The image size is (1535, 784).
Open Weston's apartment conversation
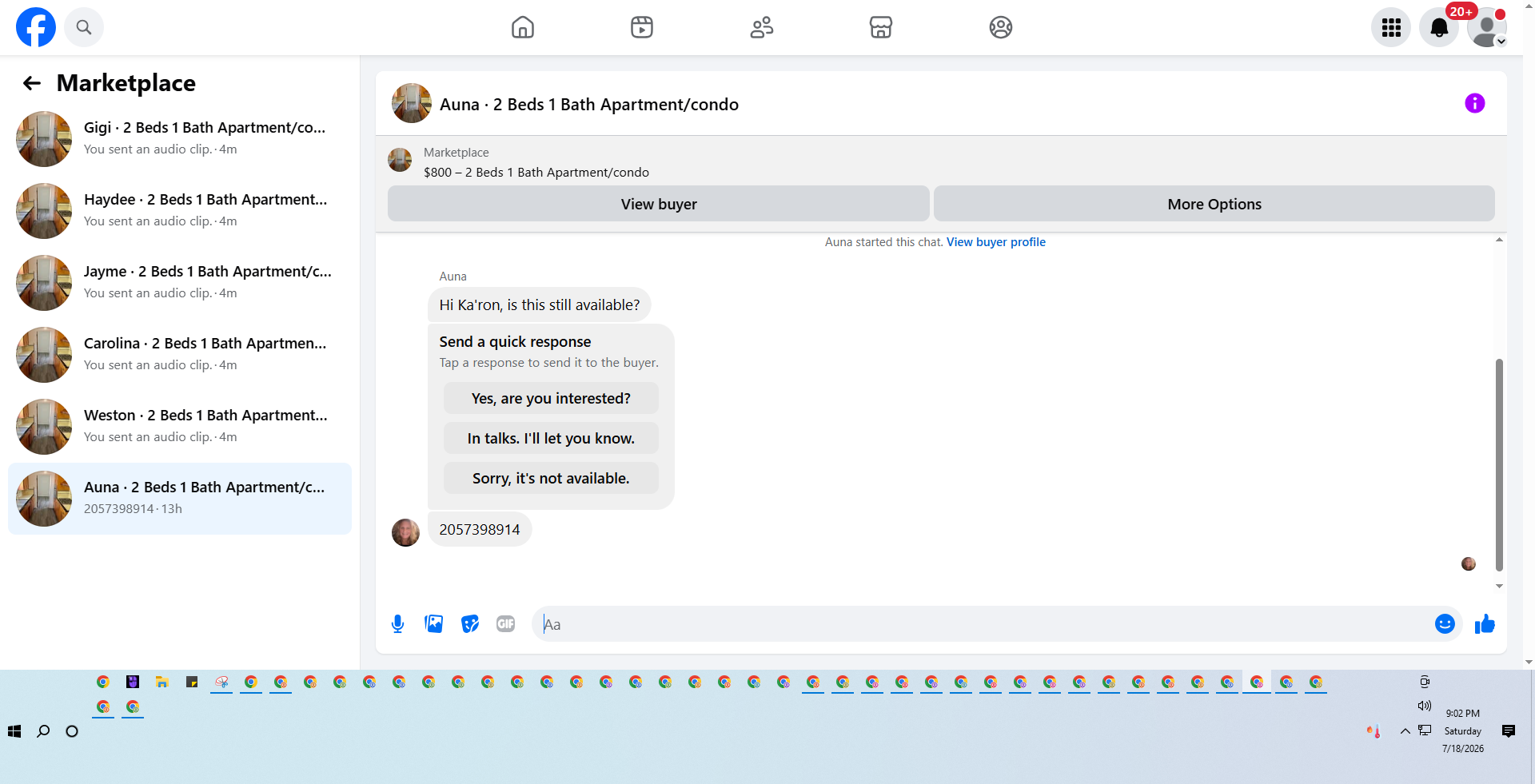pyautogui.click(x=180, y=427)
